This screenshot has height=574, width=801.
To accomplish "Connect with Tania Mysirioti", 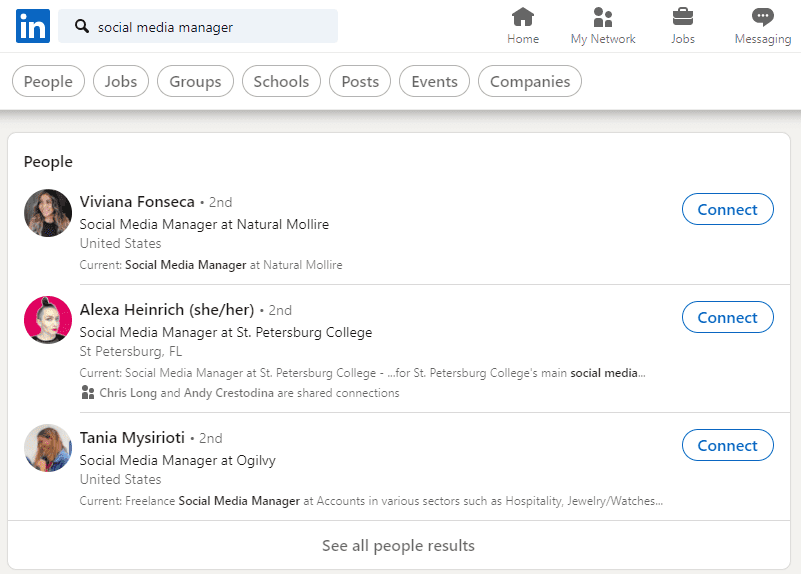I will [x=727, y=445].
